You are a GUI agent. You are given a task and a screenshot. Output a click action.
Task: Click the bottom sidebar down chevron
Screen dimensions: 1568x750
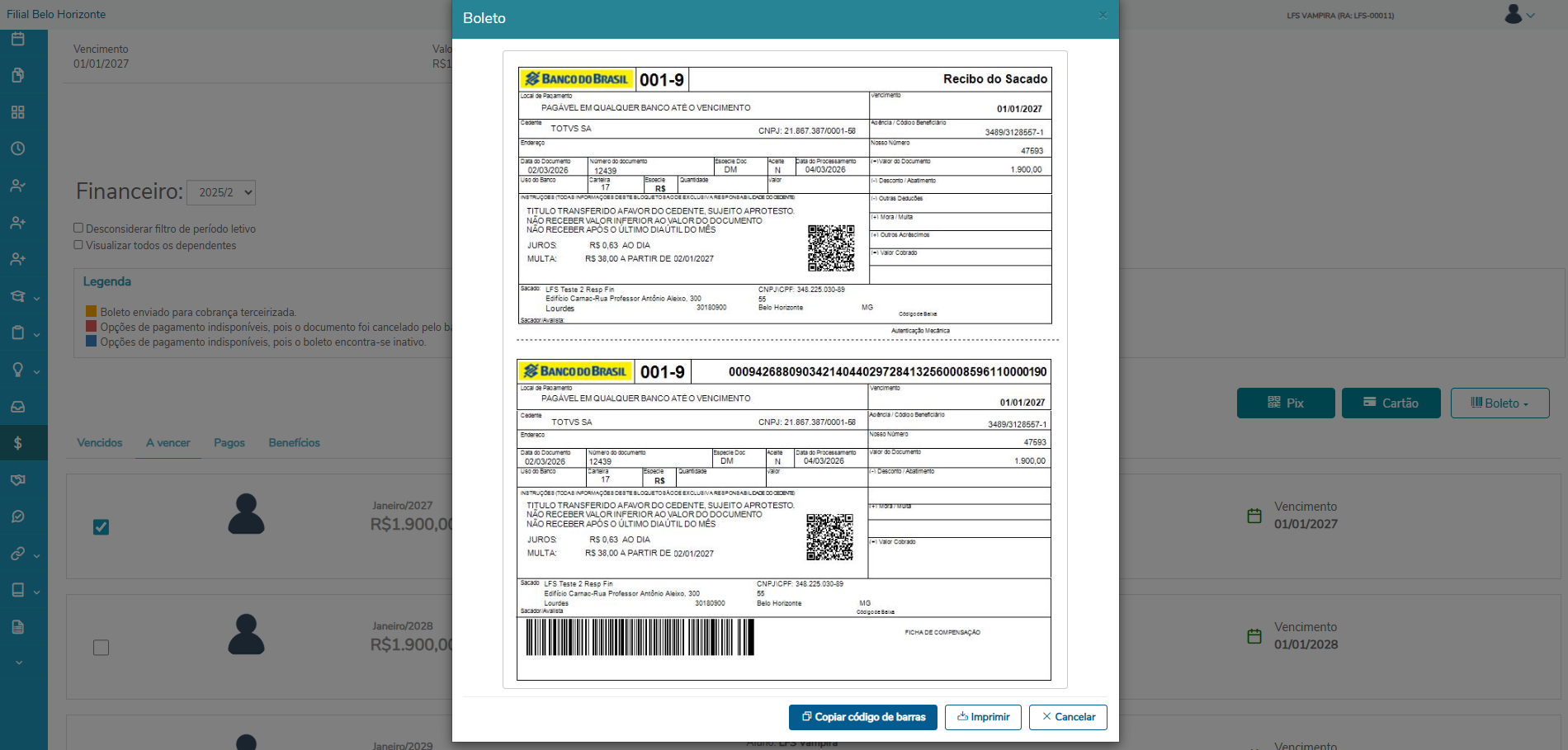coord(18,663)
